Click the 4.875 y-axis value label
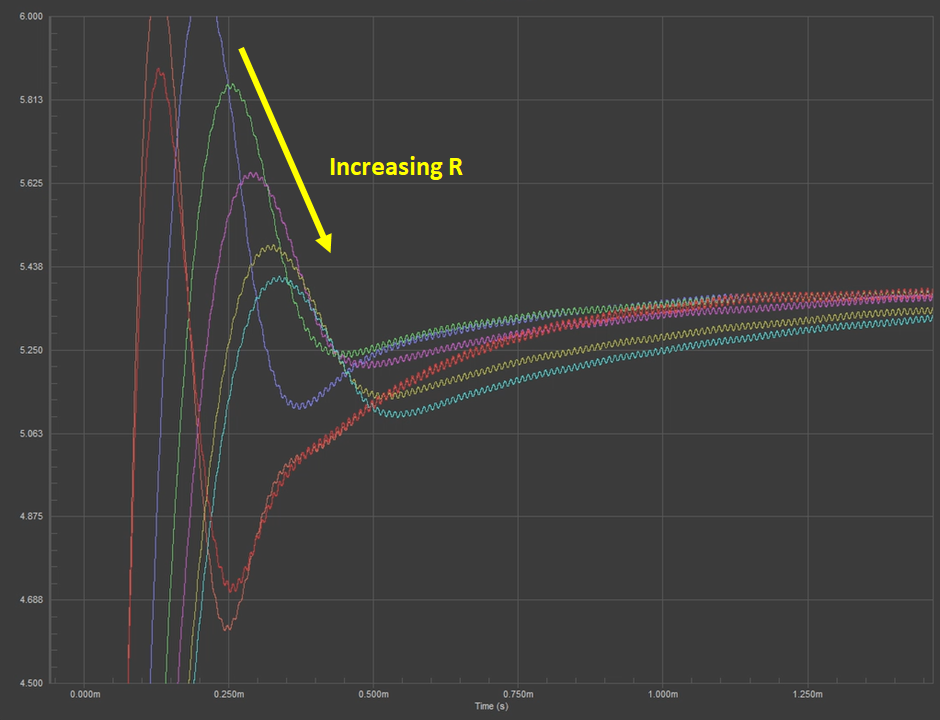The width and height of the screenshot is (940, 720). coord(31,516)
